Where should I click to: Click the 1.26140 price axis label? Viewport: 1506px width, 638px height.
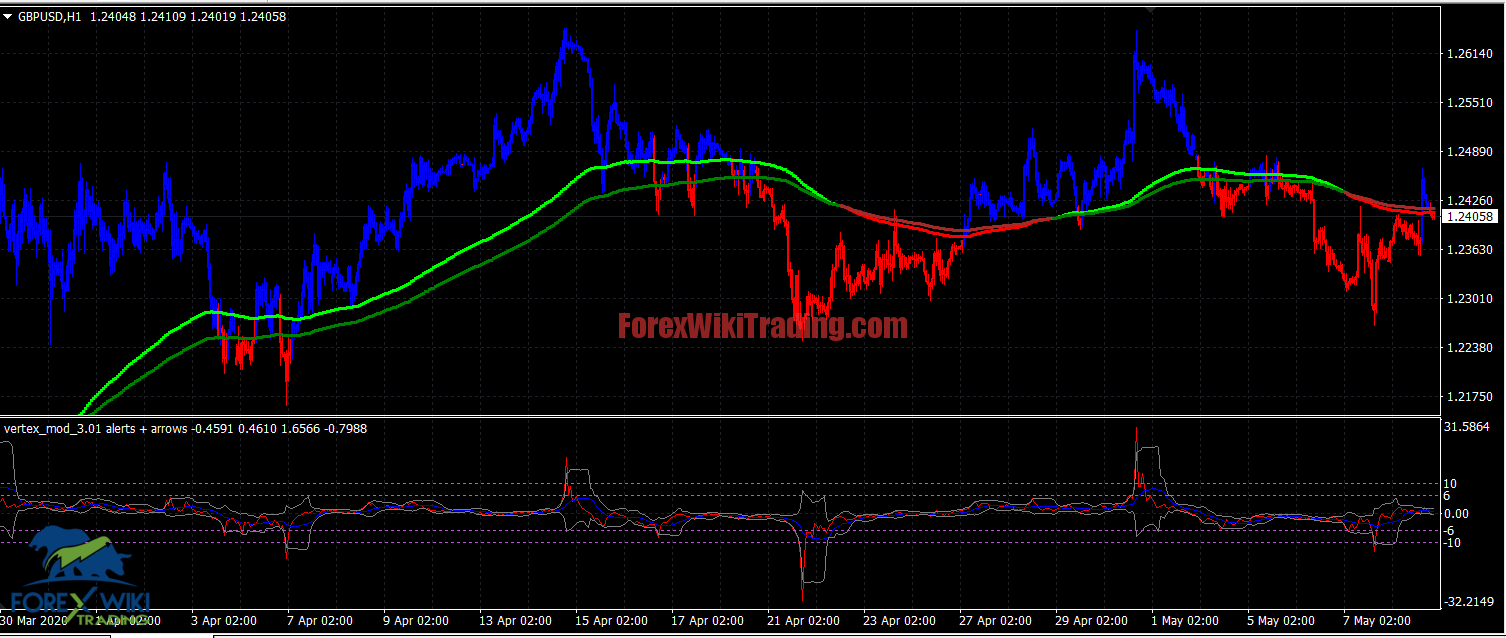1469,54
